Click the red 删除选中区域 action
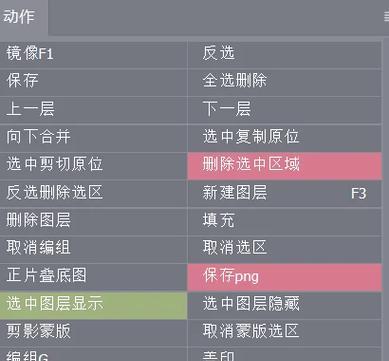This screenshot has width=389, height=361. pos(284,166)
